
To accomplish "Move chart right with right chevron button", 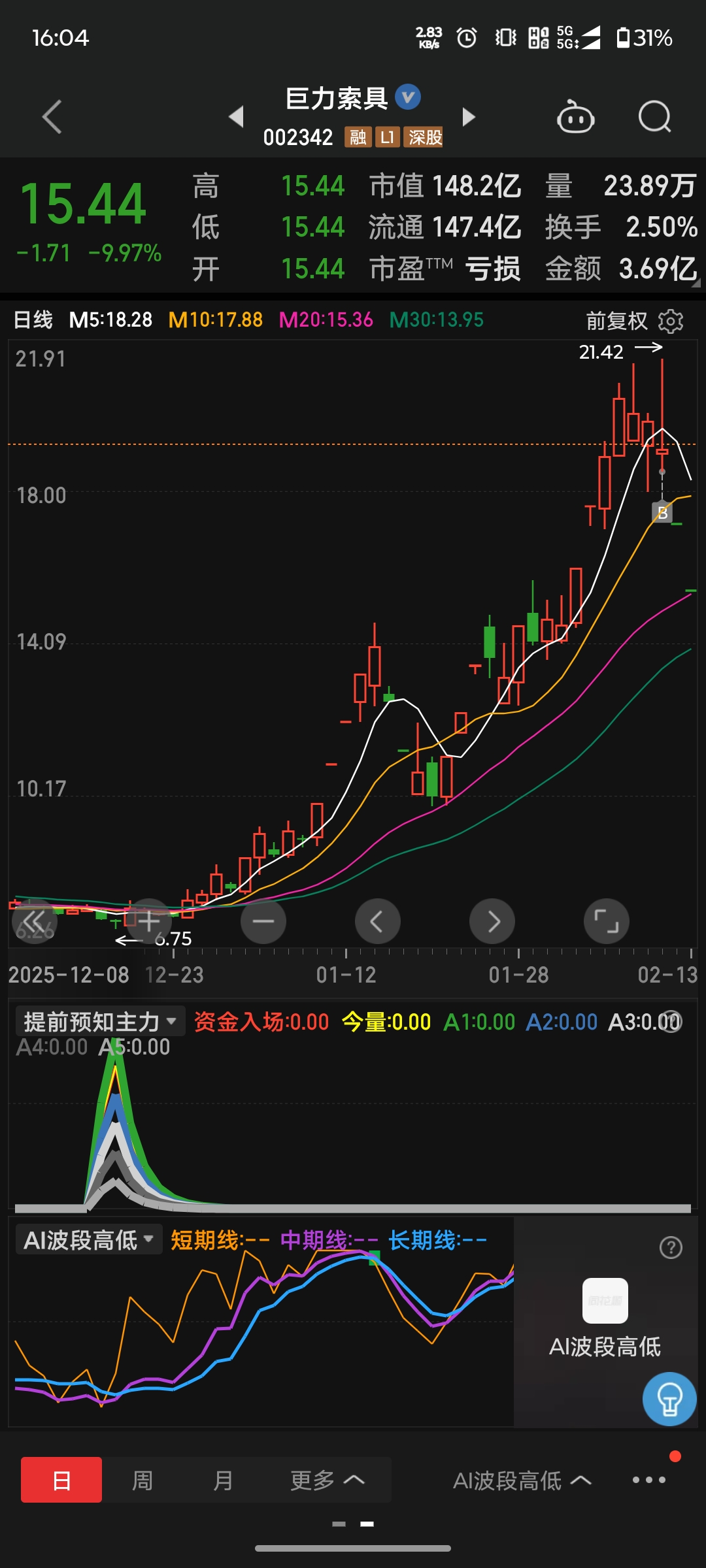I will pyautogui.click(x=492, y=921).
